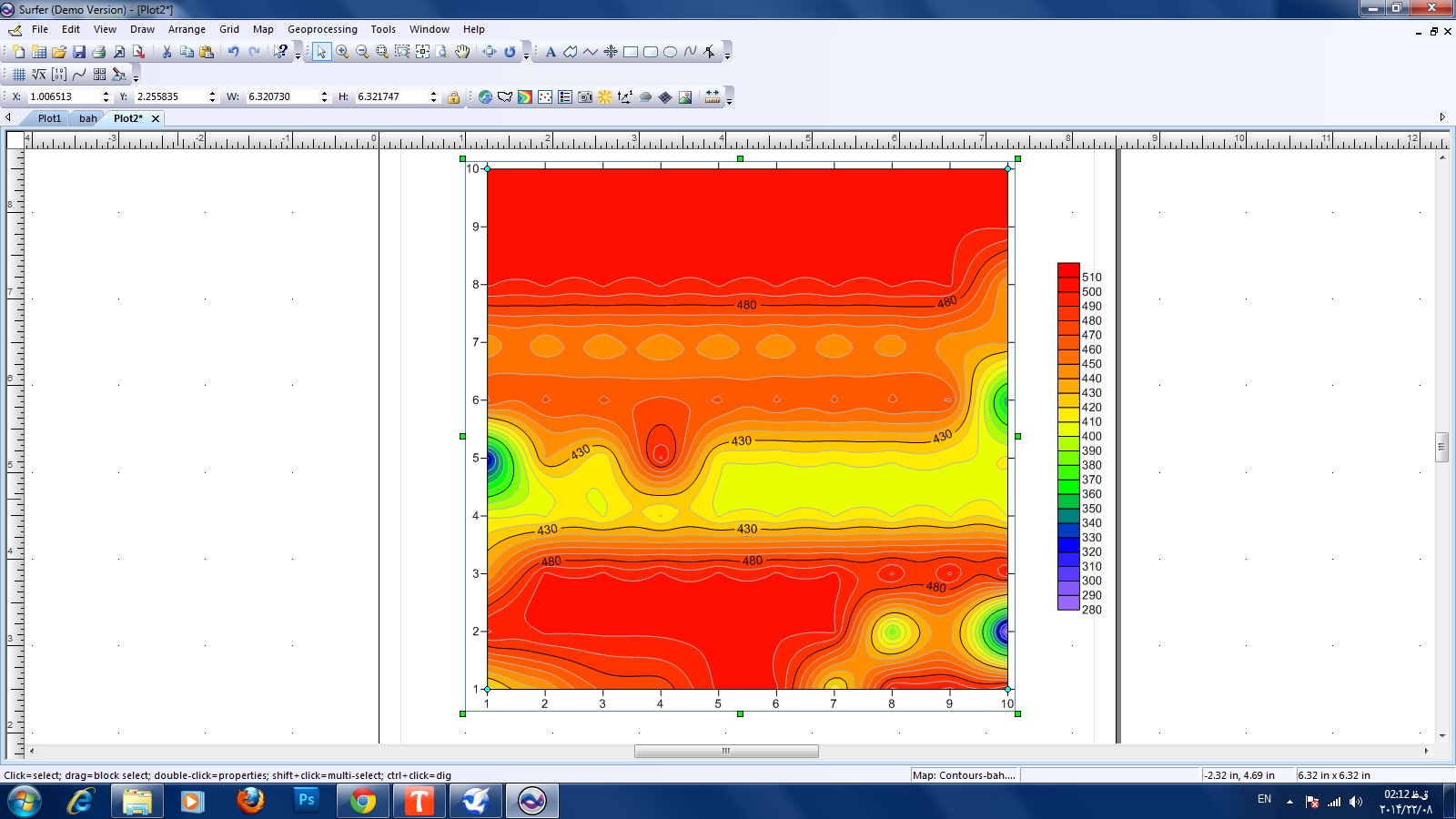Select the Pan hand tool
Viewport: 1456px width, 819px height.
pyautogui.click(x=462, y=52)
